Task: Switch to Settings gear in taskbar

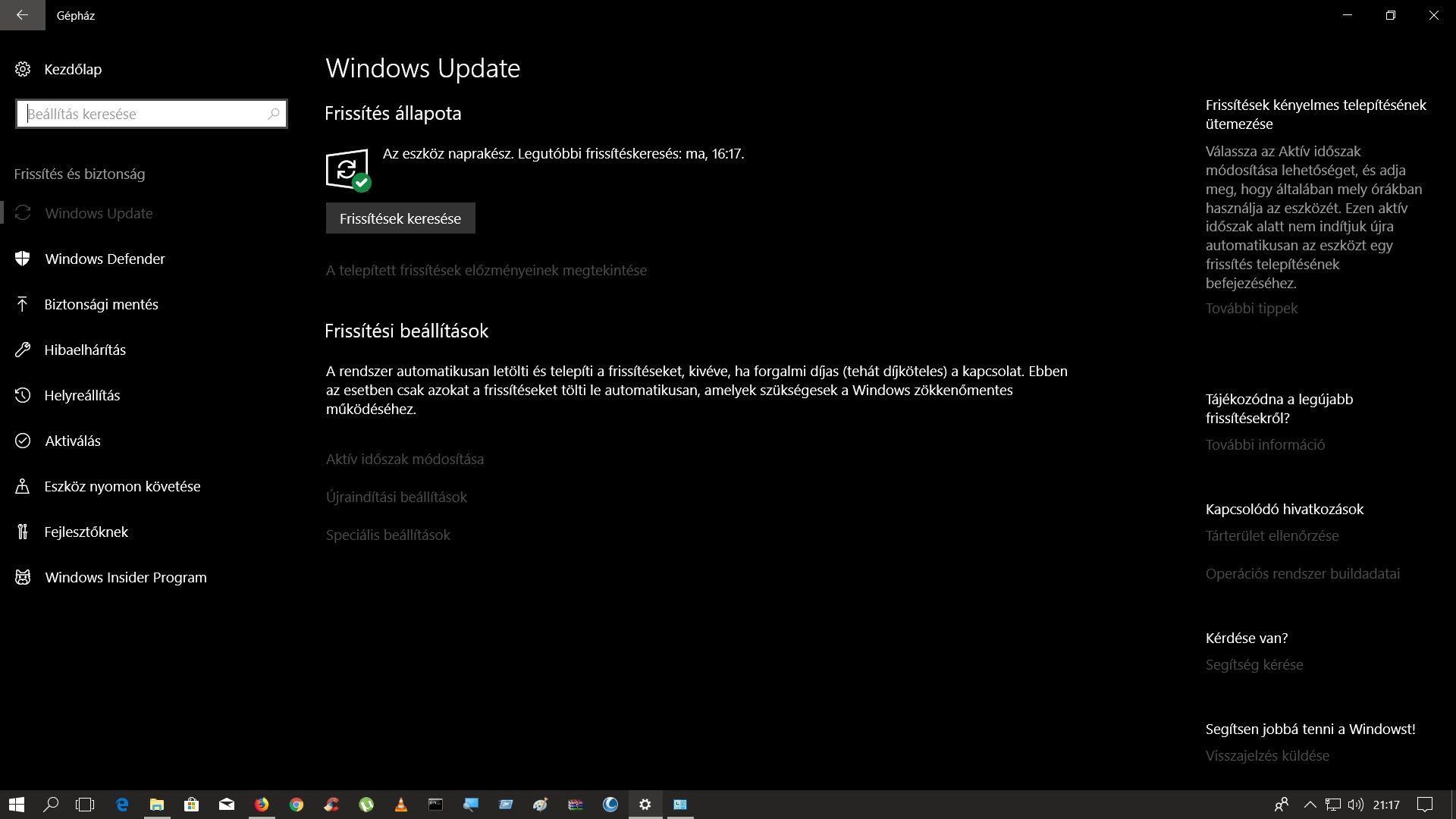Action: coord(645,805)
